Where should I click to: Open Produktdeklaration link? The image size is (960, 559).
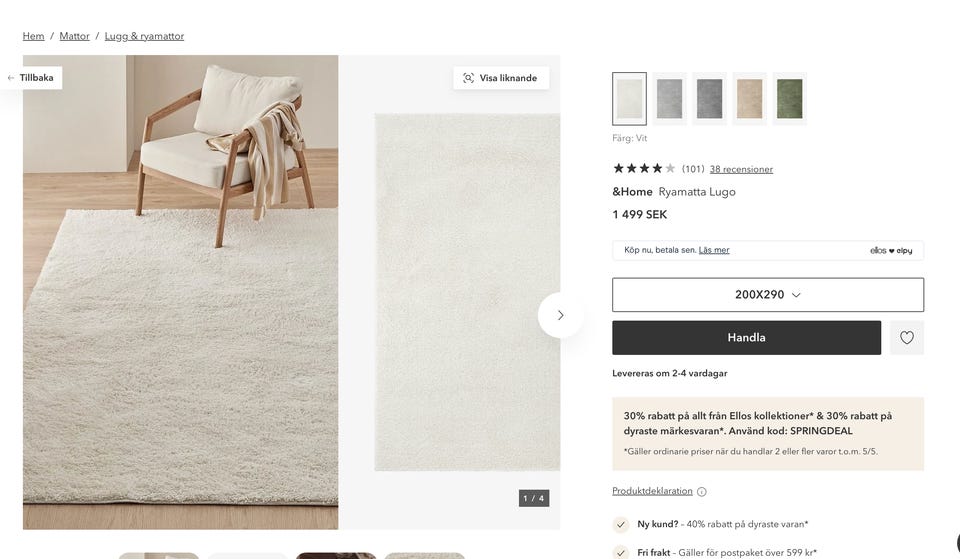[x=652, y=491]
